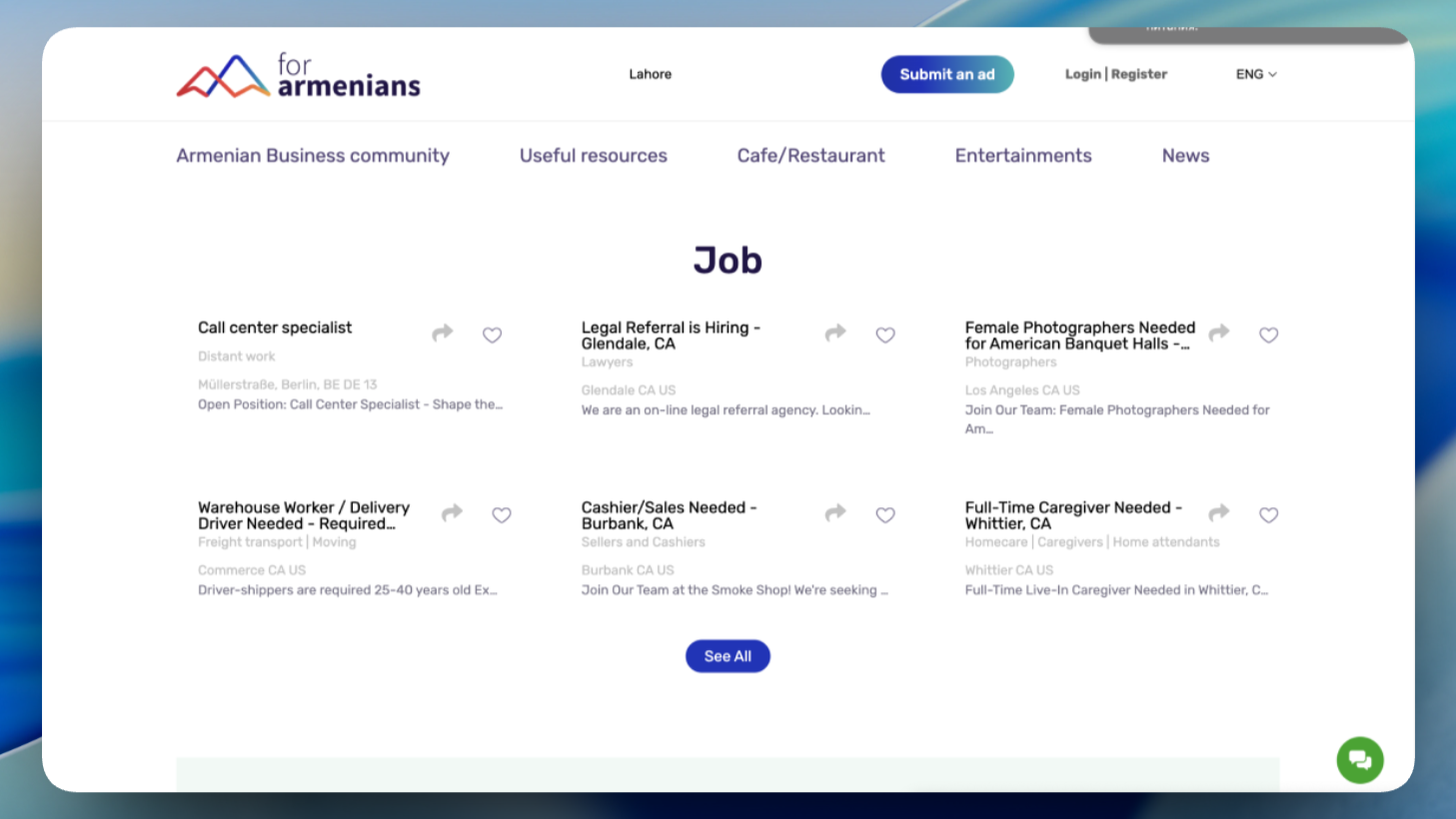Share the Warehouse Worker / Delivery Driver listing
The width and height of the screenshot is (1456, 819).
click(453, 512)
